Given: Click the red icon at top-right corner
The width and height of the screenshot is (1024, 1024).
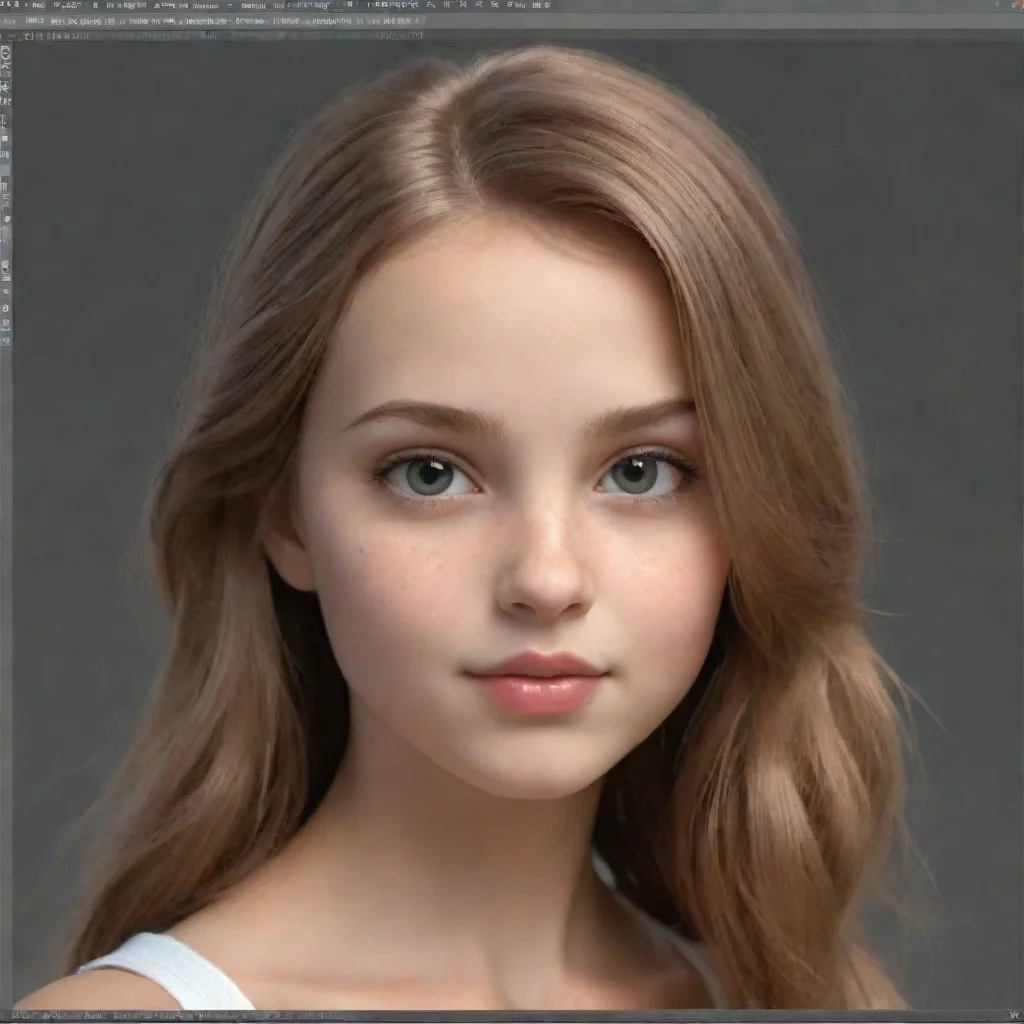Looking at the screenshot, I should pyautogui.click(x=1017, y=5).
